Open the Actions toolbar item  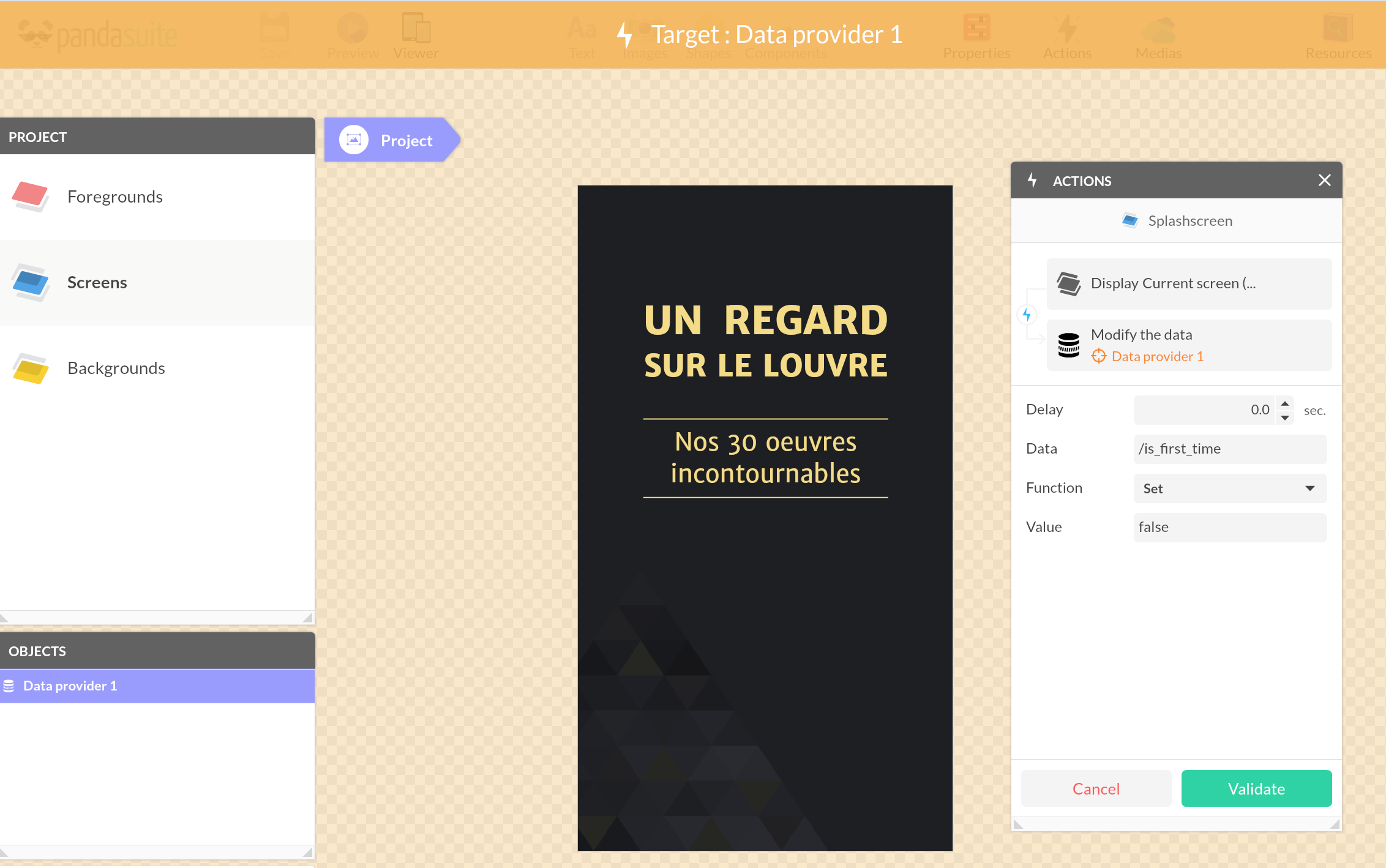coord(1067,36)
